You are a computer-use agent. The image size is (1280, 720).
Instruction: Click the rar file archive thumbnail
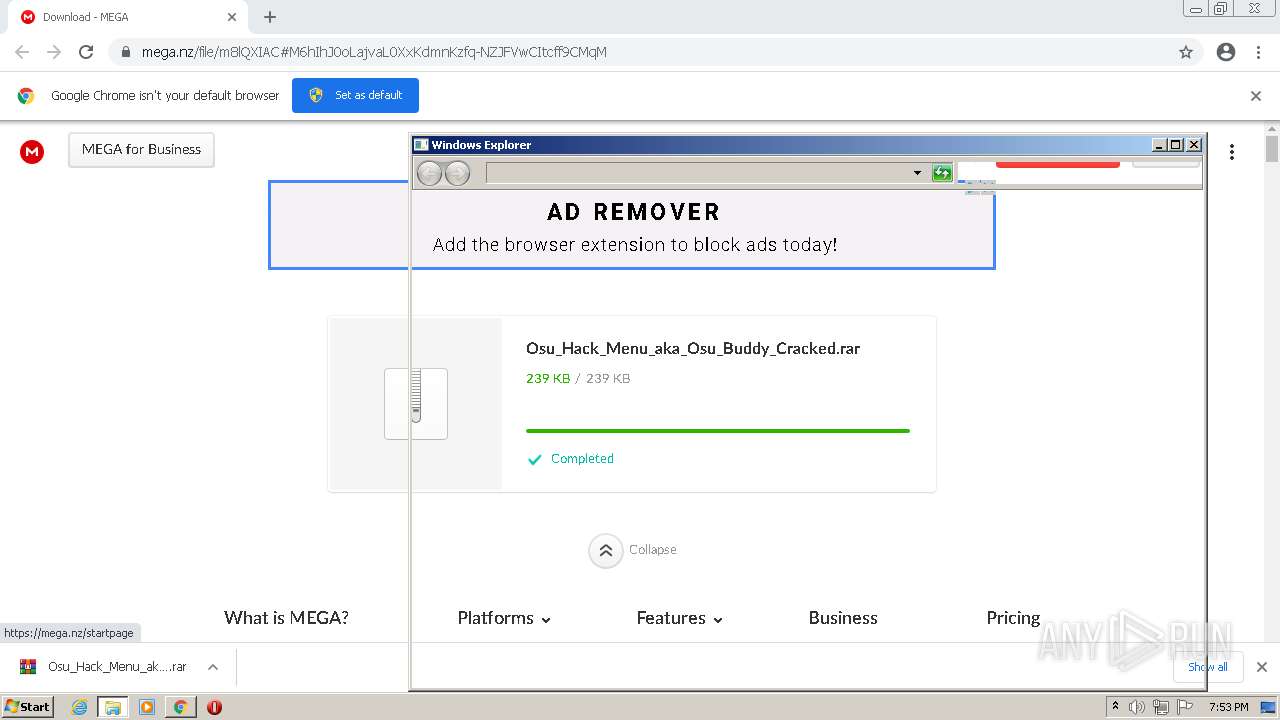point(416,404)
